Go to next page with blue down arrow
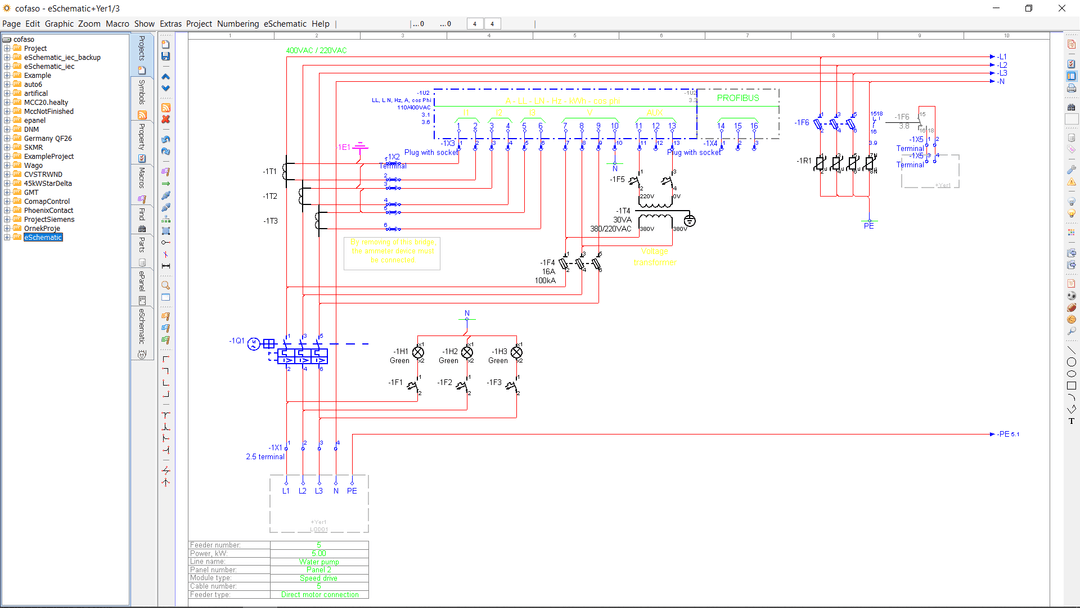1080x608 pixels. click(x=165, y=88)
